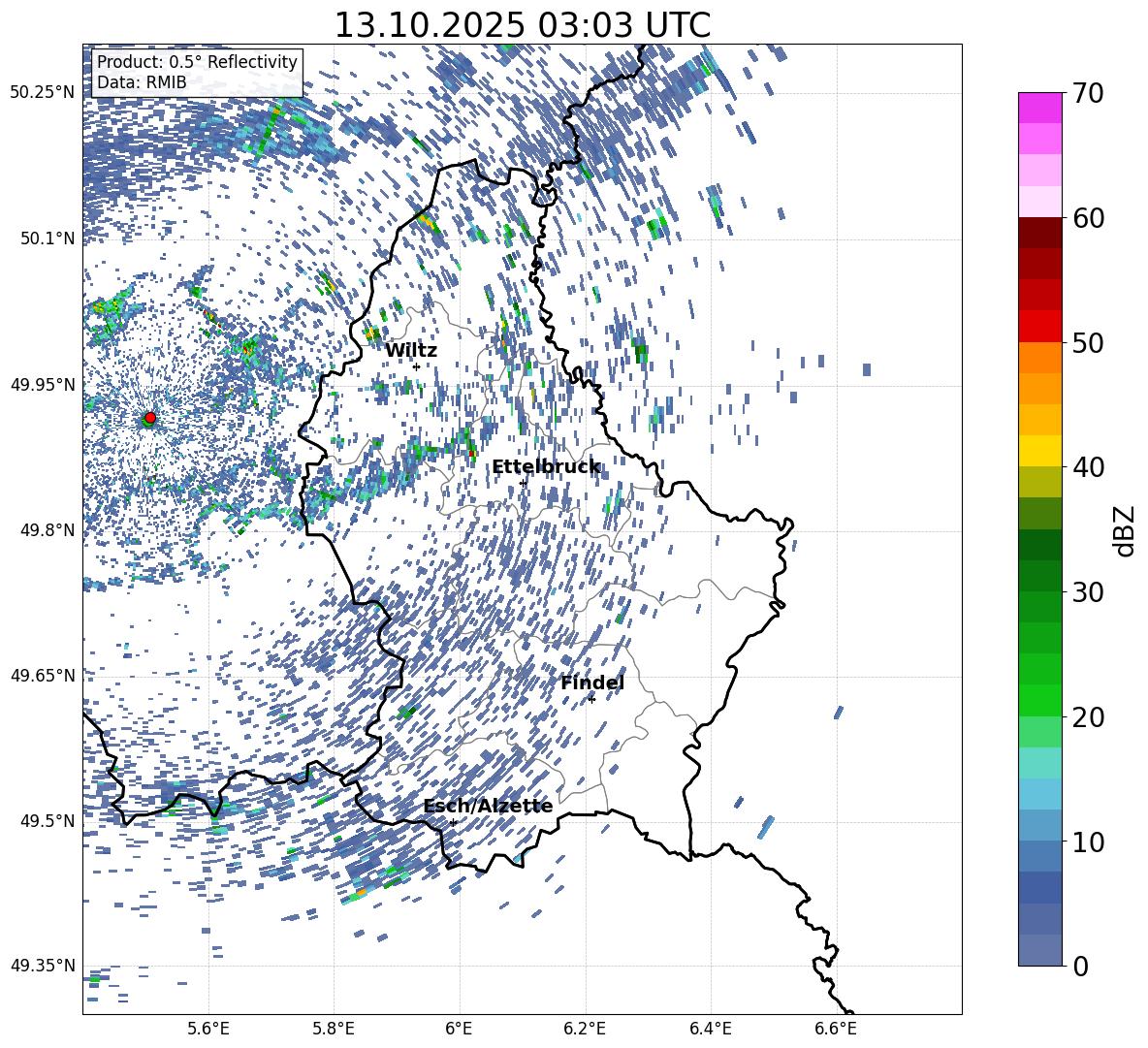Click the 5.6°E longitude label
The width and height of the screenshot is (1148, 1048).
point(207,1030)
